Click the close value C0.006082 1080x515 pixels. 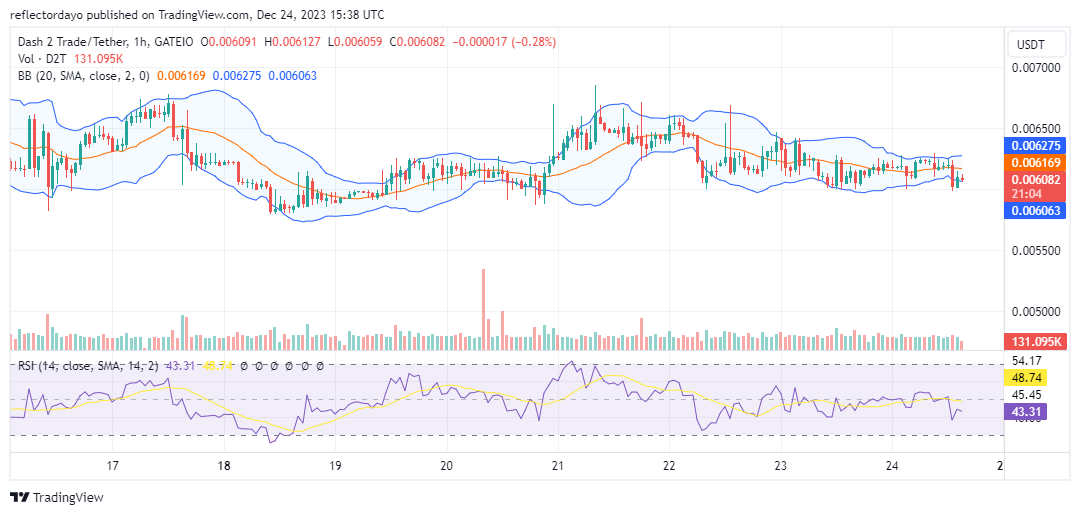(417, 42)
